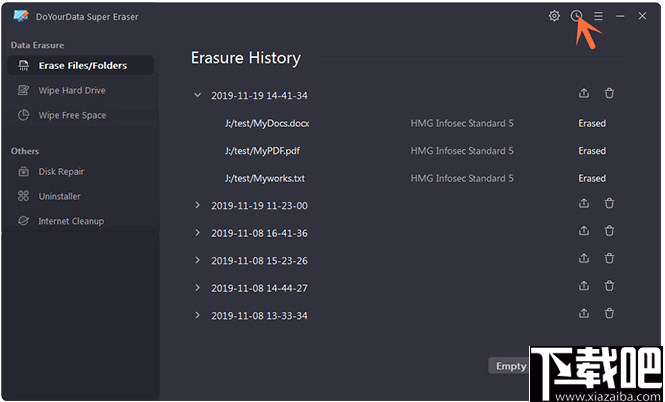Expand the 2019-11-19 11-23-00 entry
The image size is (665, 402).
point(197,205)
